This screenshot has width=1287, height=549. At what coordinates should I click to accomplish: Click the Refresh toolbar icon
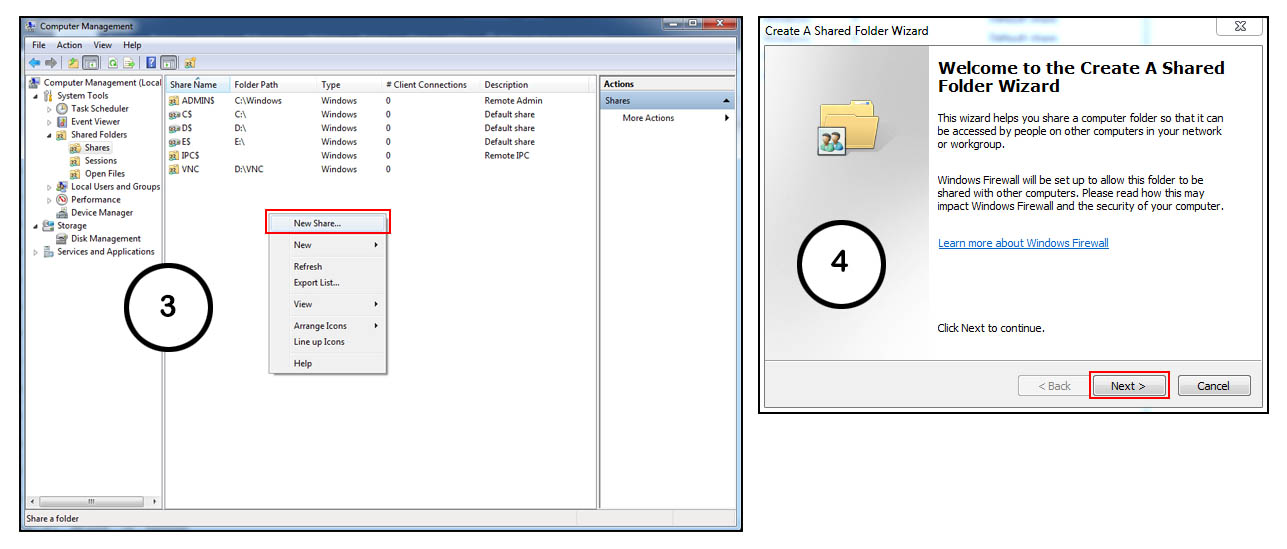pyautogui.click(x=113, y=62)
